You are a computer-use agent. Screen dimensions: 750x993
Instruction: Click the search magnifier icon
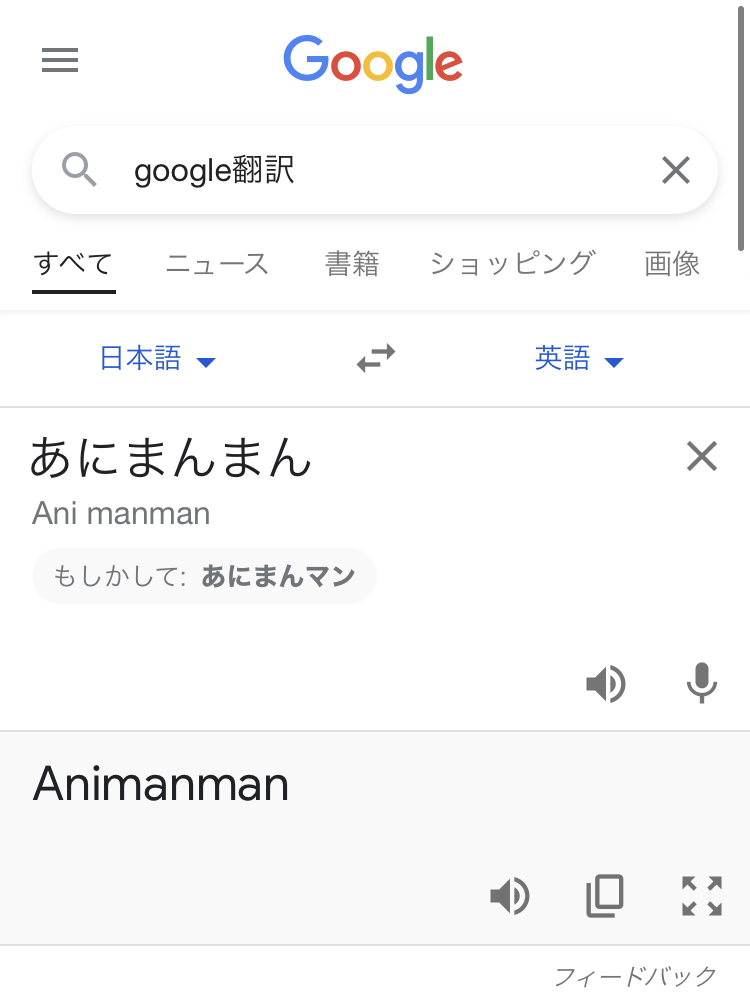(79, 170)
